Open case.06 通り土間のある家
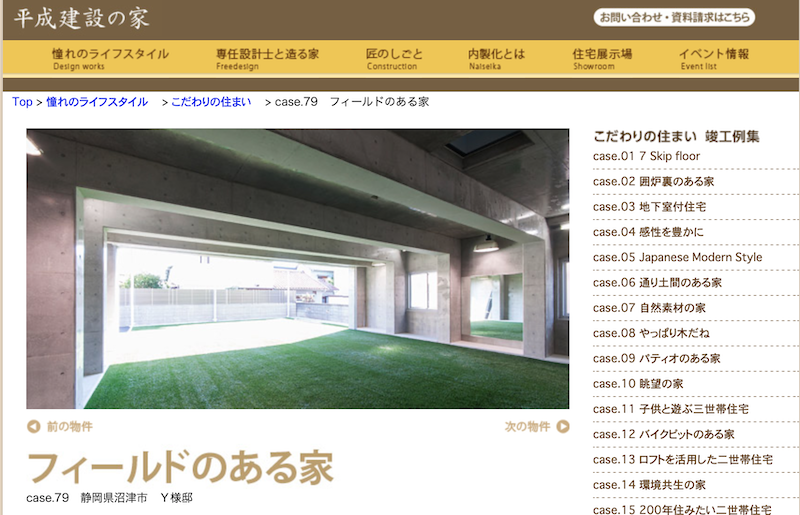 coord(657,282)
